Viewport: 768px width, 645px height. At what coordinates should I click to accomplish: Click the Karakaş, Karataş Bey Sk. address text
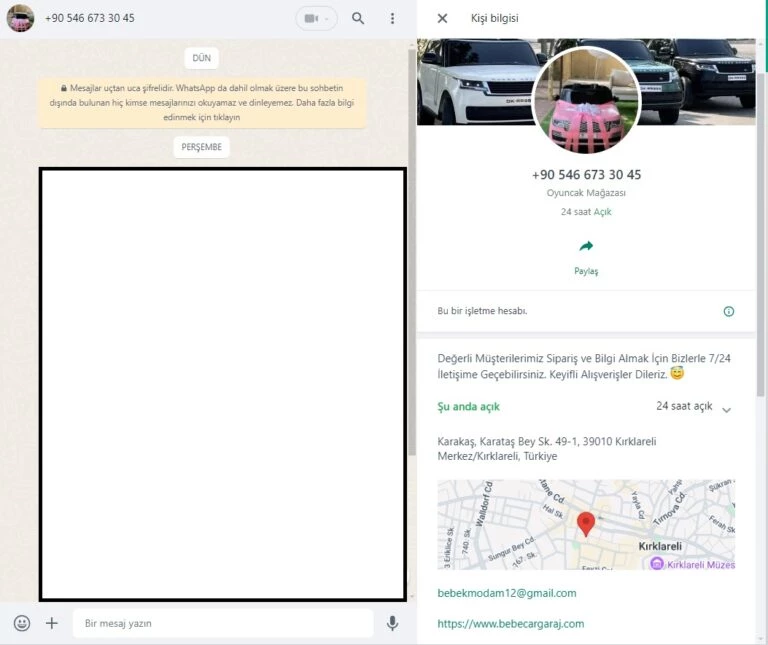547,449
